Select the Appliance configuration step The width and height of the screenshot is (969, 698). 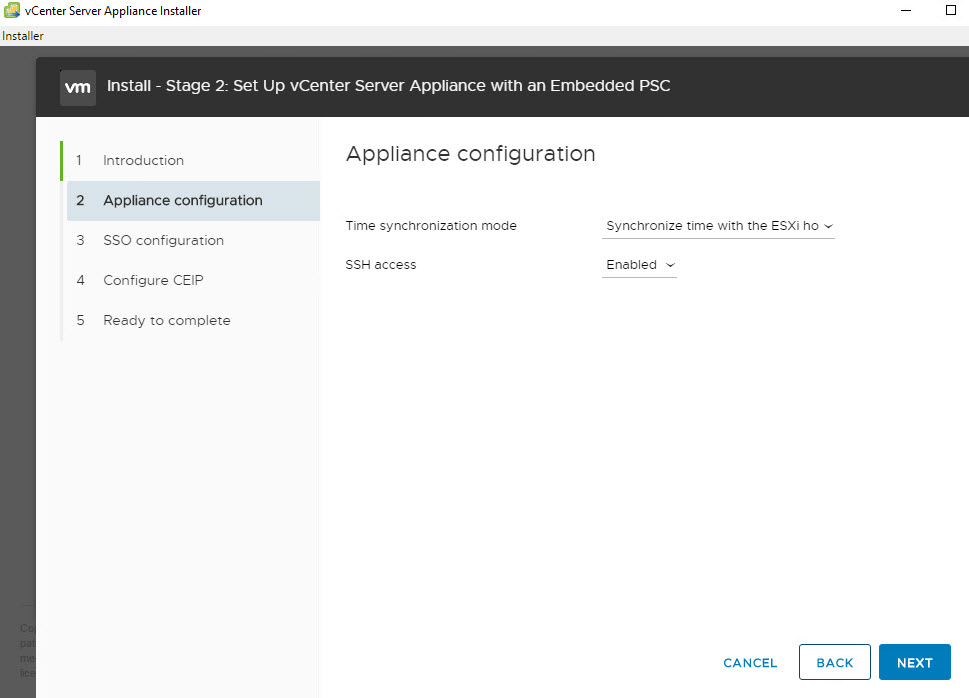click(182, 200)
